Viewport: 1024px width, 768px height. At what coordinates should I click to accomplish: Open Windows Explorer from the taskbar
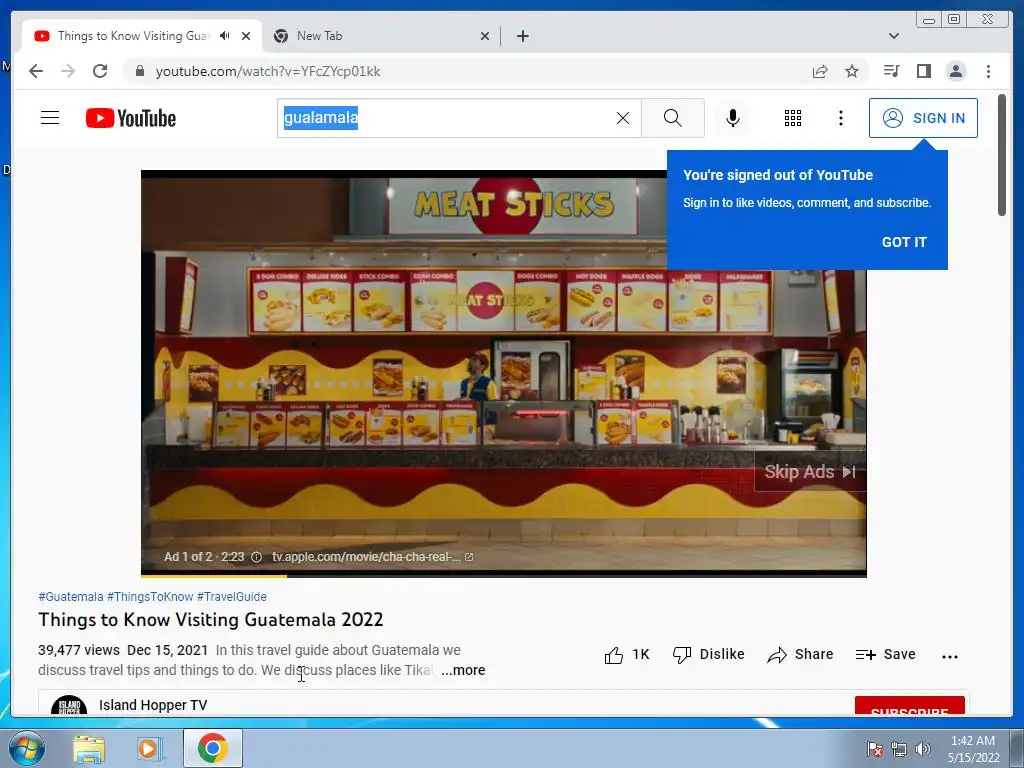[x=89, y=748]
